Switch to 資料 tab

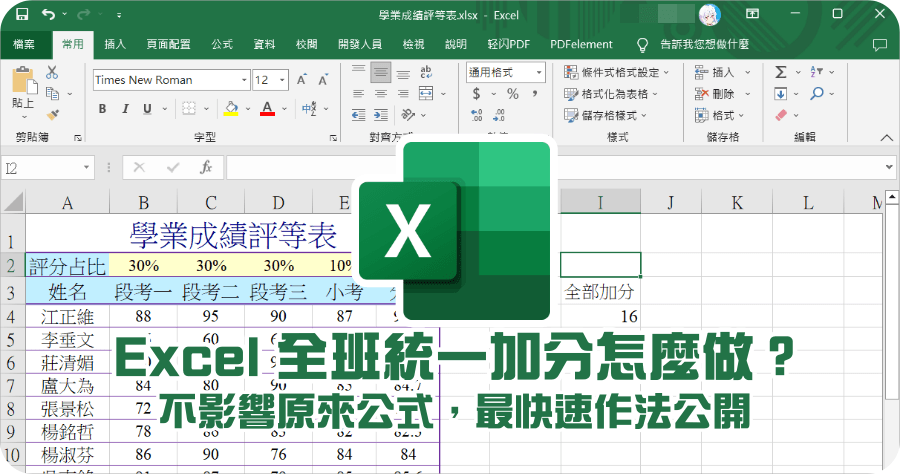(x=264, y=44)
